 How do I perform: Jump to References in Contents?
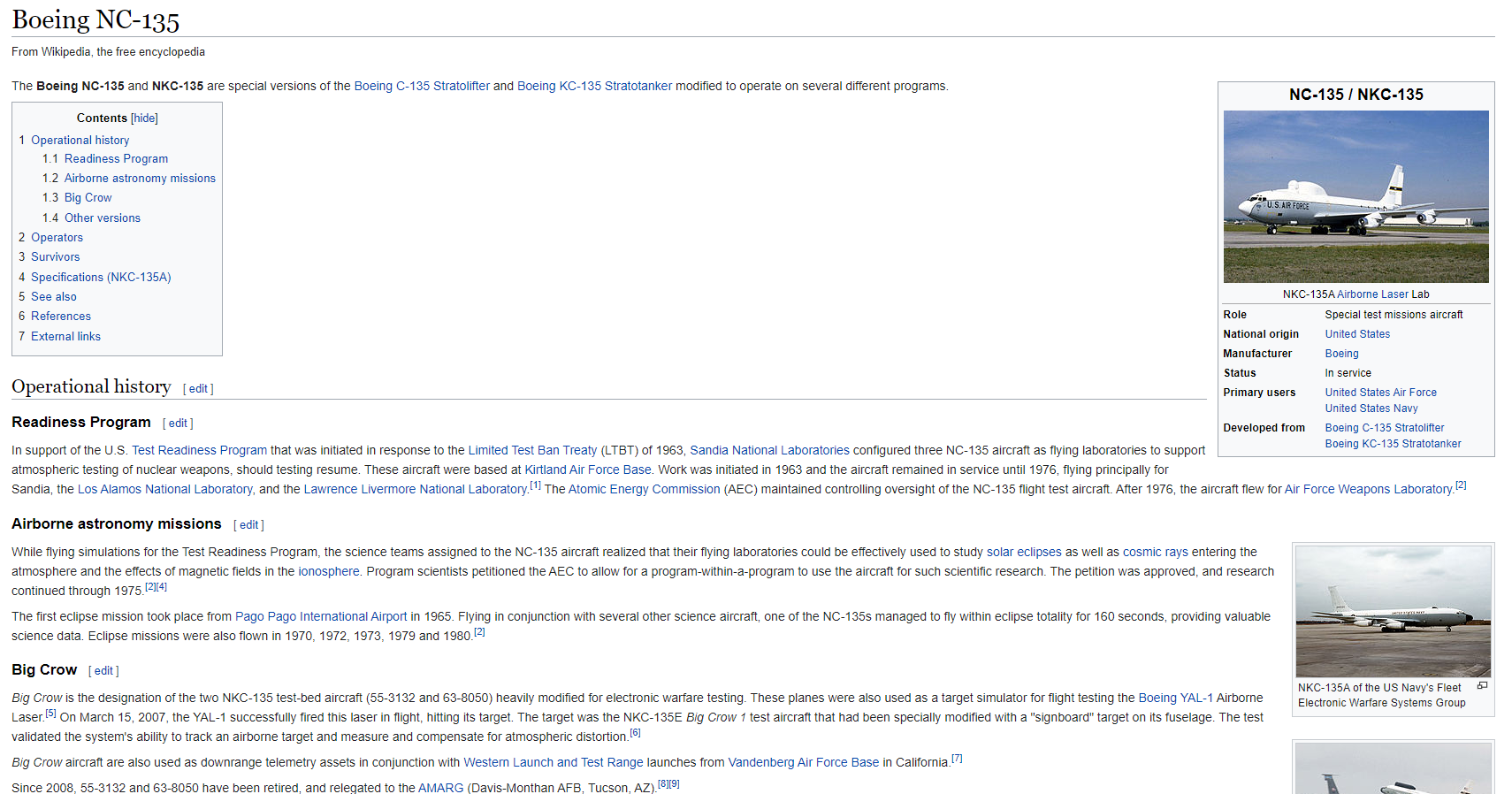pyautogui.click(x=61, y=316)
